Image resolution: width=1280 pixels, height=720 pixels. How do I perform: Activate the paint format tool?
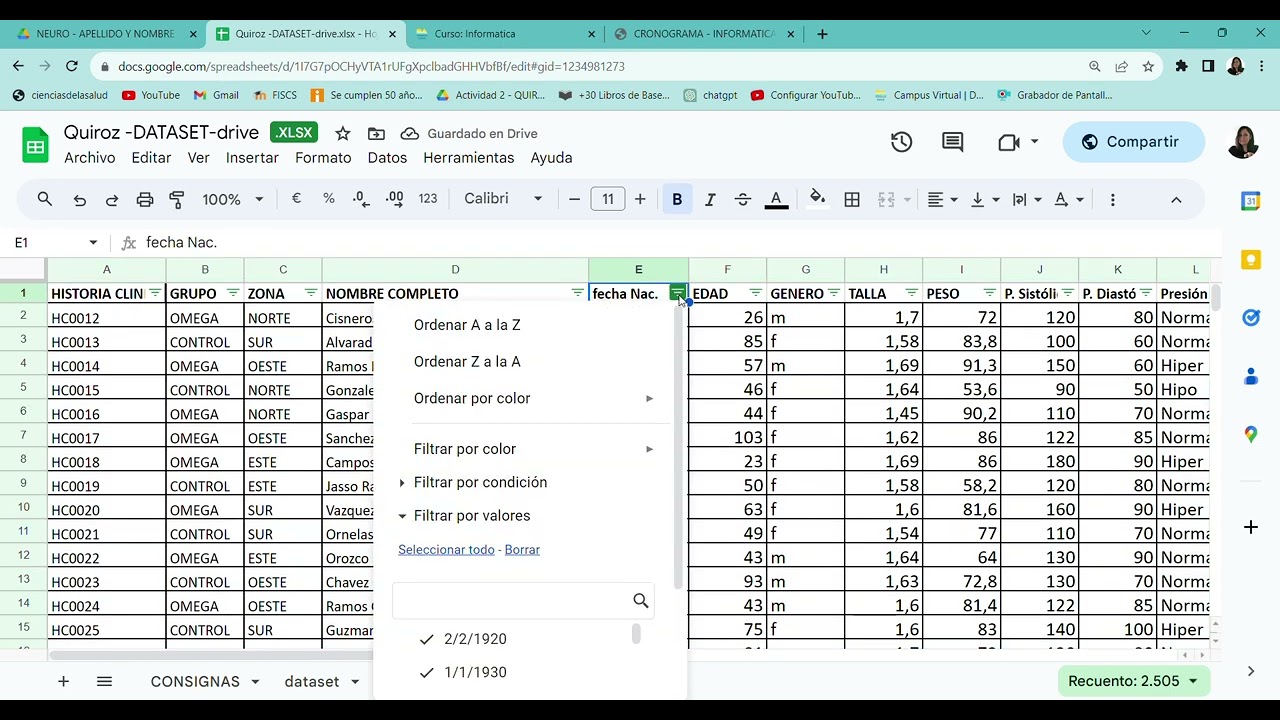177,199
